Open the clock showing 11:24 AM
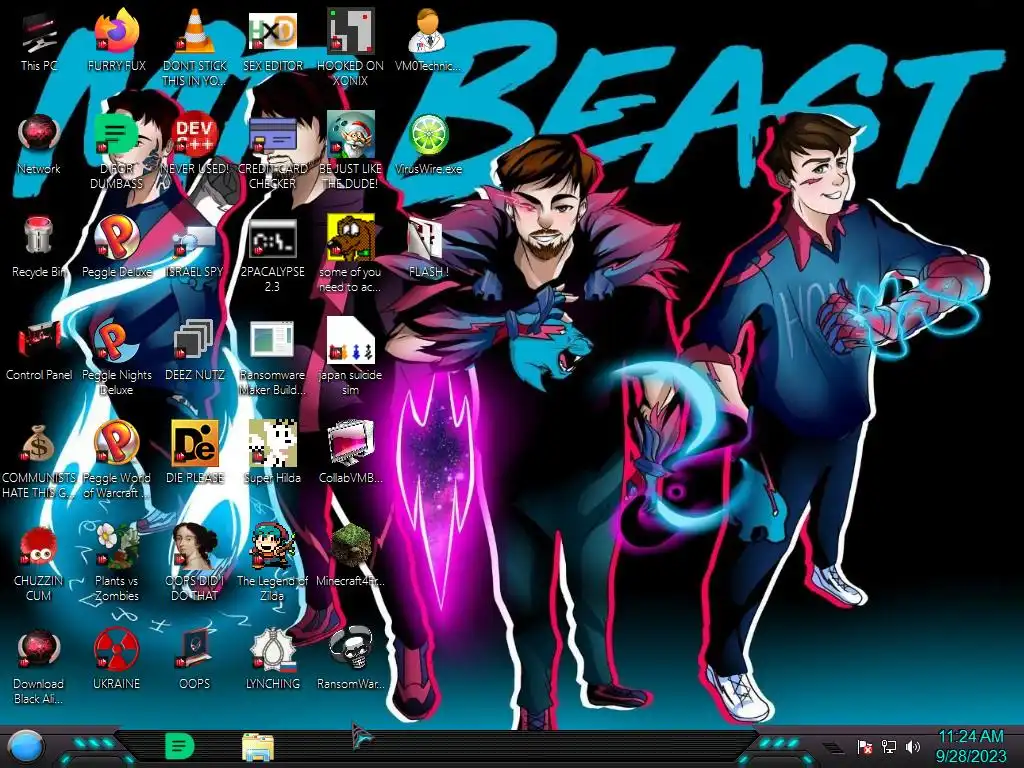This screenshot has width=1024, height=768. (970, 746)
